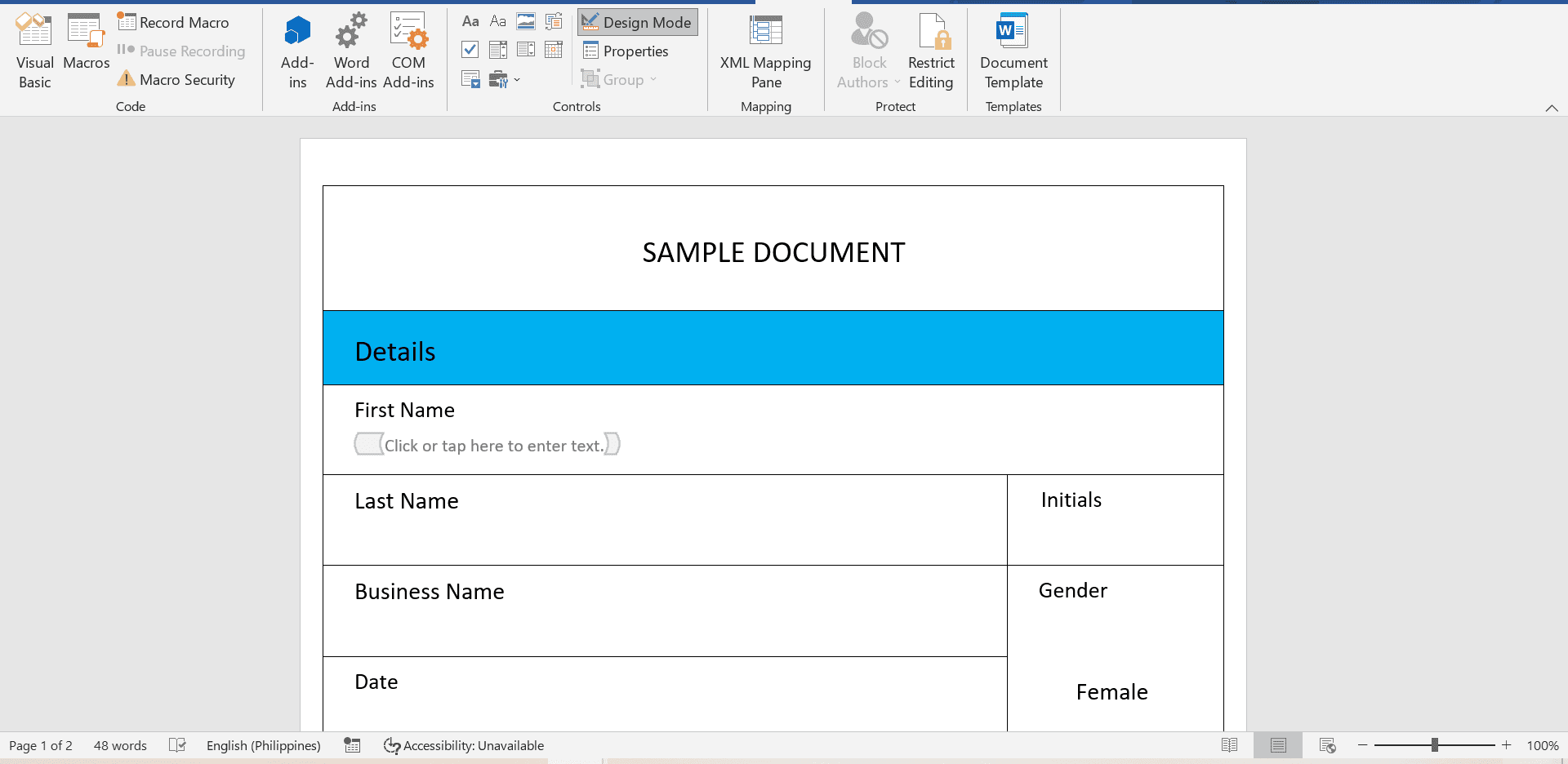Switch to Web Layout view

[1328, 745]
